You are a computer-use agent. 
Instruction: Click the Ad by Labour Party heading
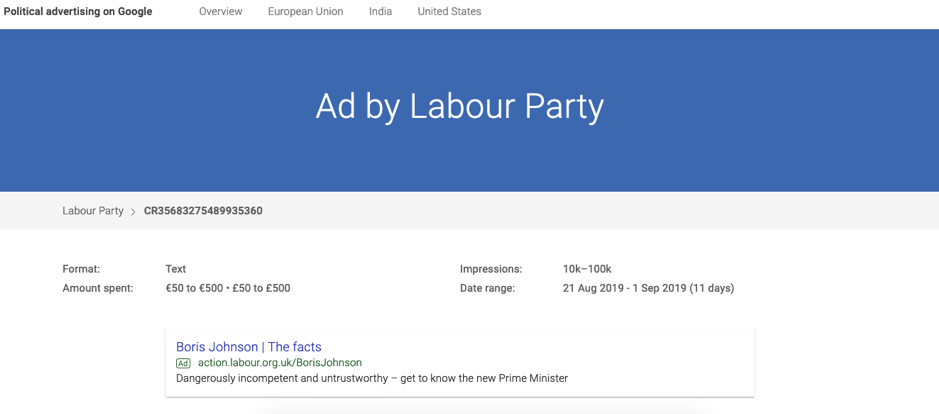point(460,107)
